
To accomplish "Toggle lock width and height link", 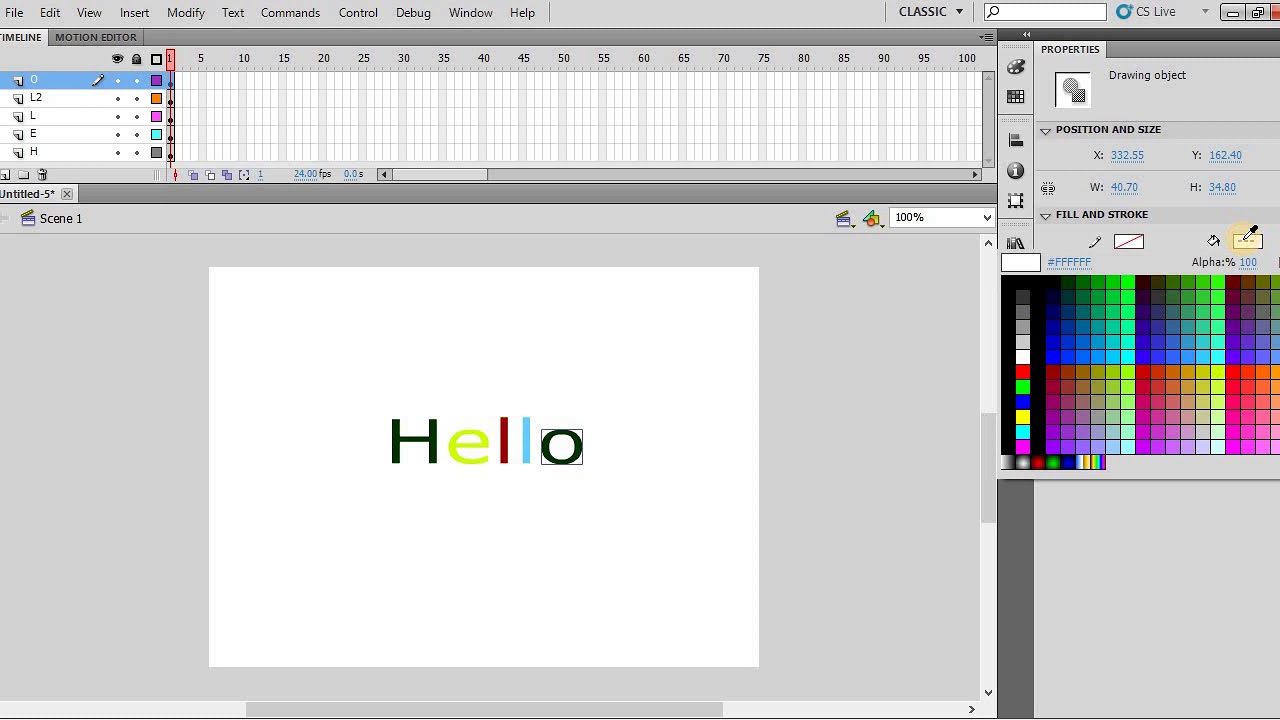I will [x=1048, y=188].
